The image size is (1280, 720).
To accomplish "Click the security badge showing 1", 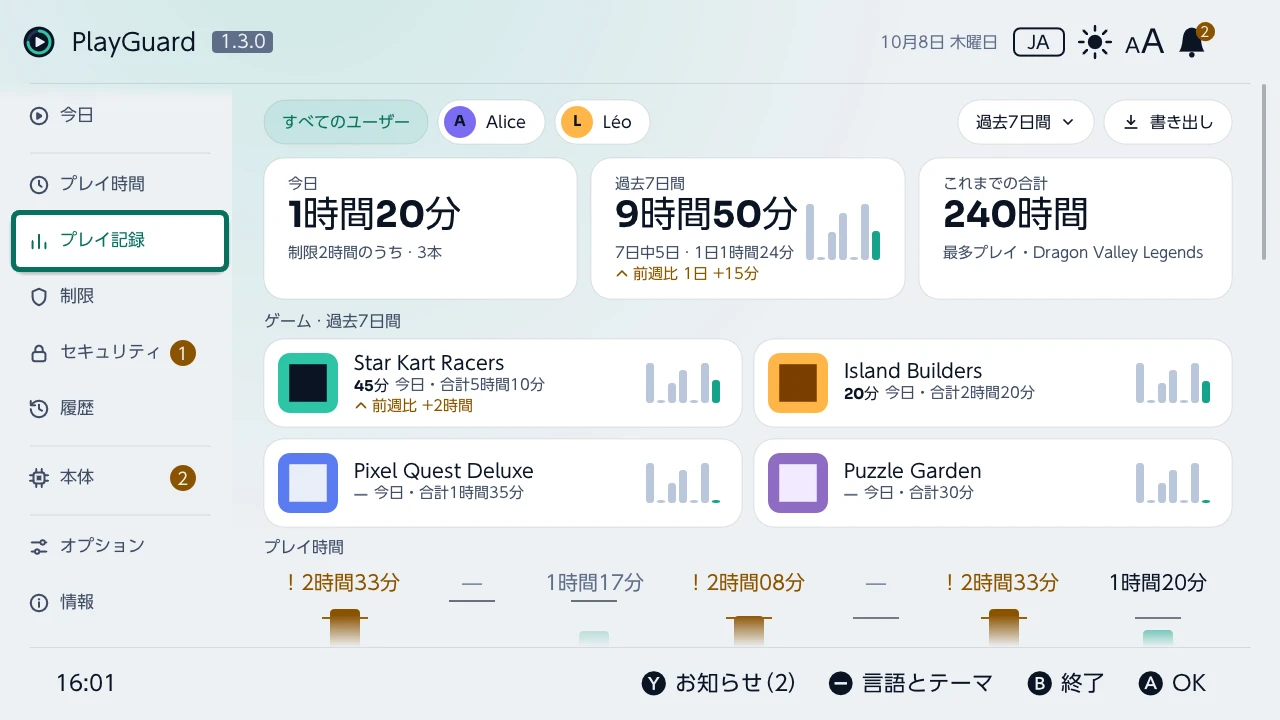I will tap(182, 352).
